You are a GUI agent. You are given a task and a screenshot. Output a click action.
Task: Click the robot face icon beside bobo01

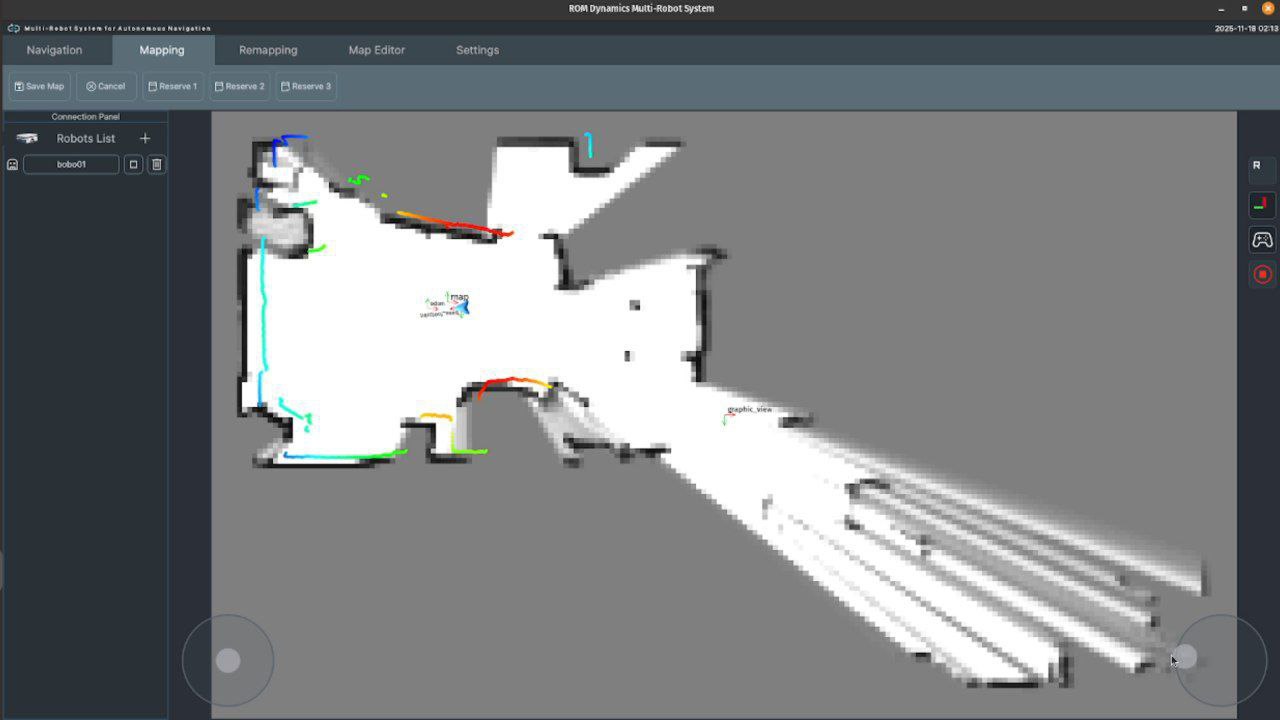12,164
